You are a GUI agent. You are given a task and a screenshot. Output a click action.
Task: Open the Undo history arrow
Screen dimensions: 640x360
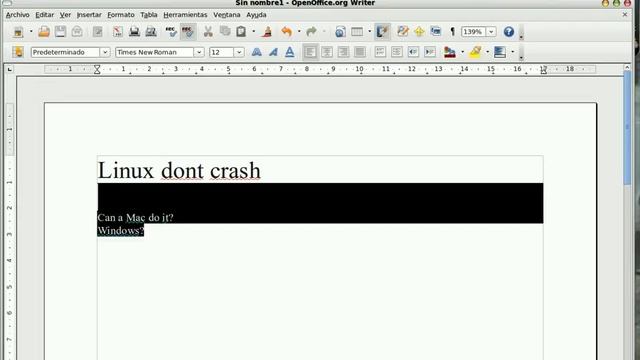[x=299, y=32]
